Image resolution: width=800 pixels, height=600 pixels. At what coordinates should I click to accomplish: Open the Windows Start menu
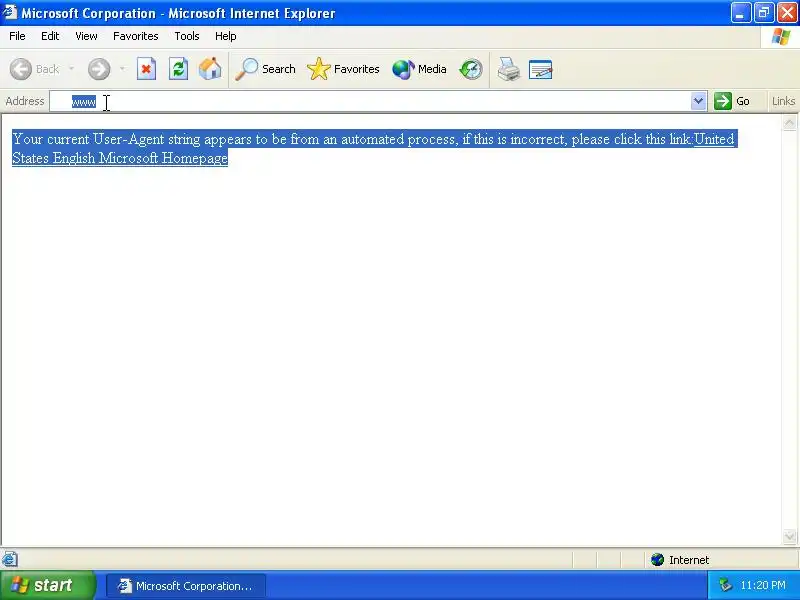47,585
